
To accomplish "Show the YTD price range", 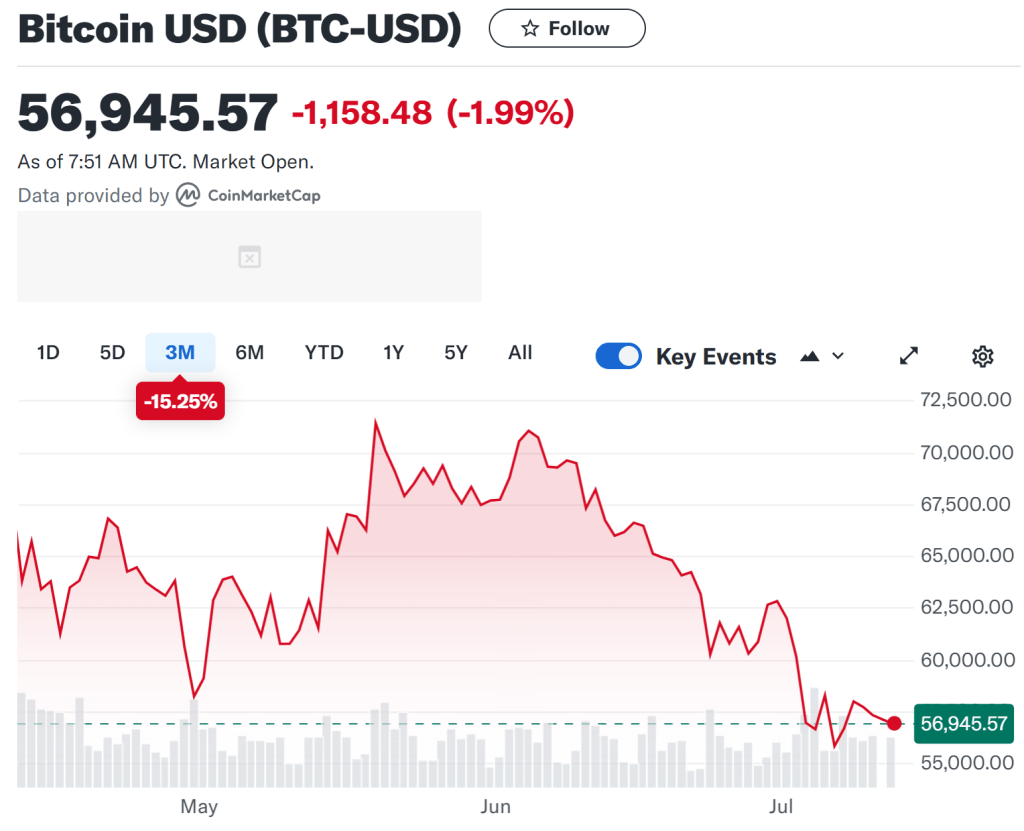I will 324,352.
